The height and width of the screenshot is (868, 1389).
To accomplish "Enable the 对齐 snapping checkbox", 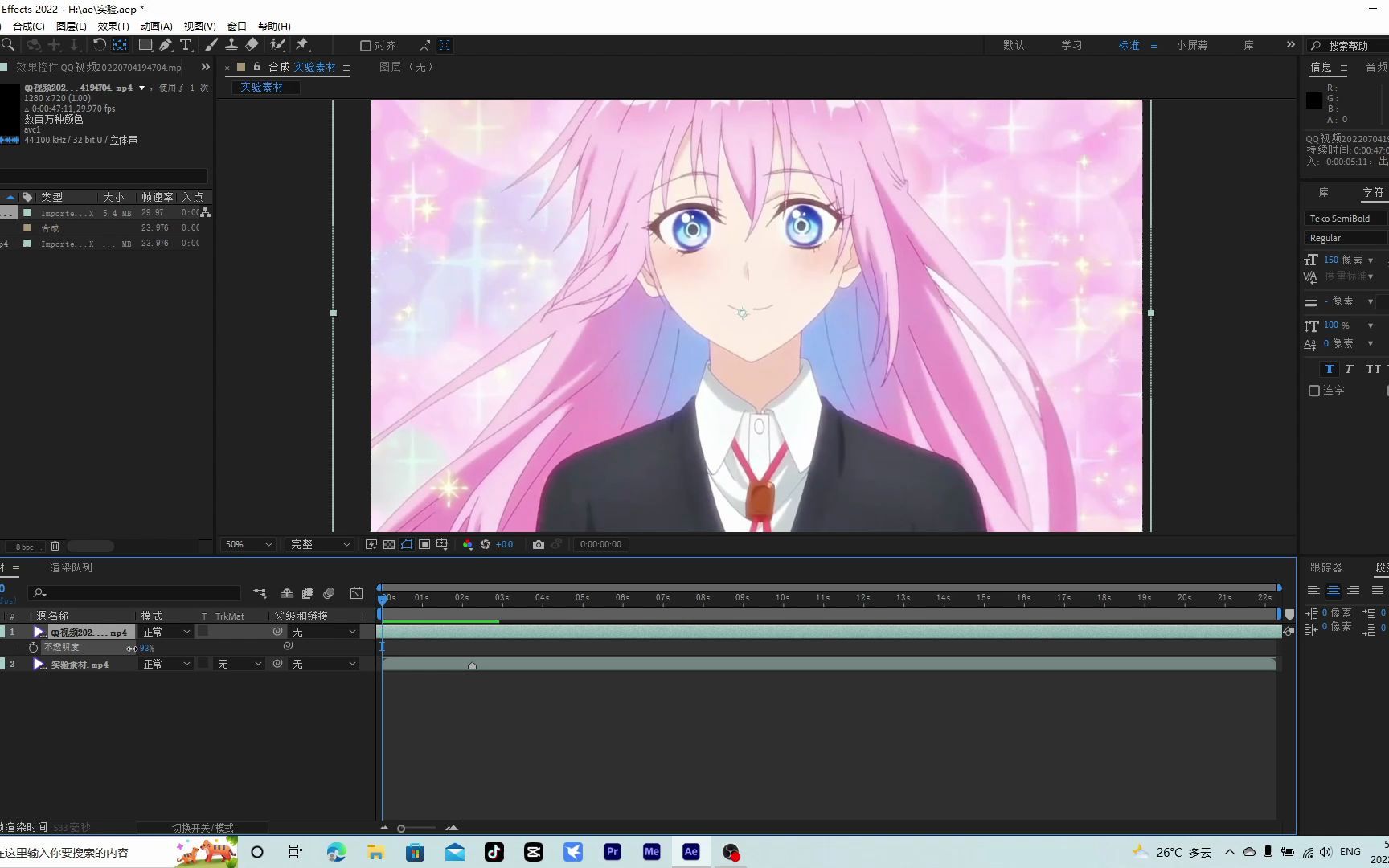I will [x=365, y=46].
